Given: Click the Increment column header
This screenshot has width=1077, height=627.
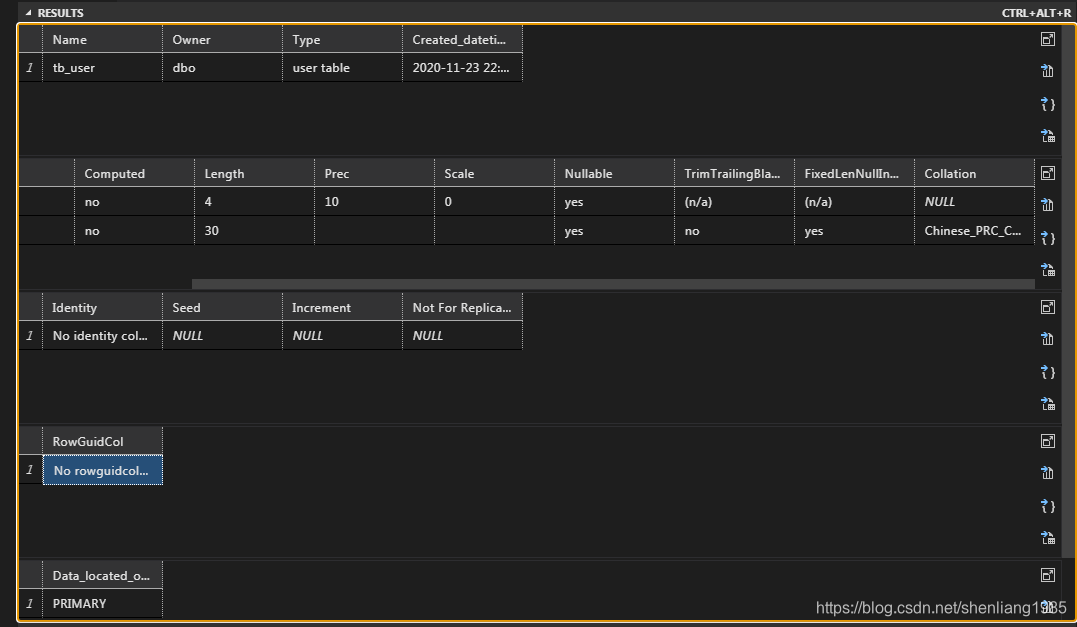Looking at the screenshot, I should click(x=342, y=307).
